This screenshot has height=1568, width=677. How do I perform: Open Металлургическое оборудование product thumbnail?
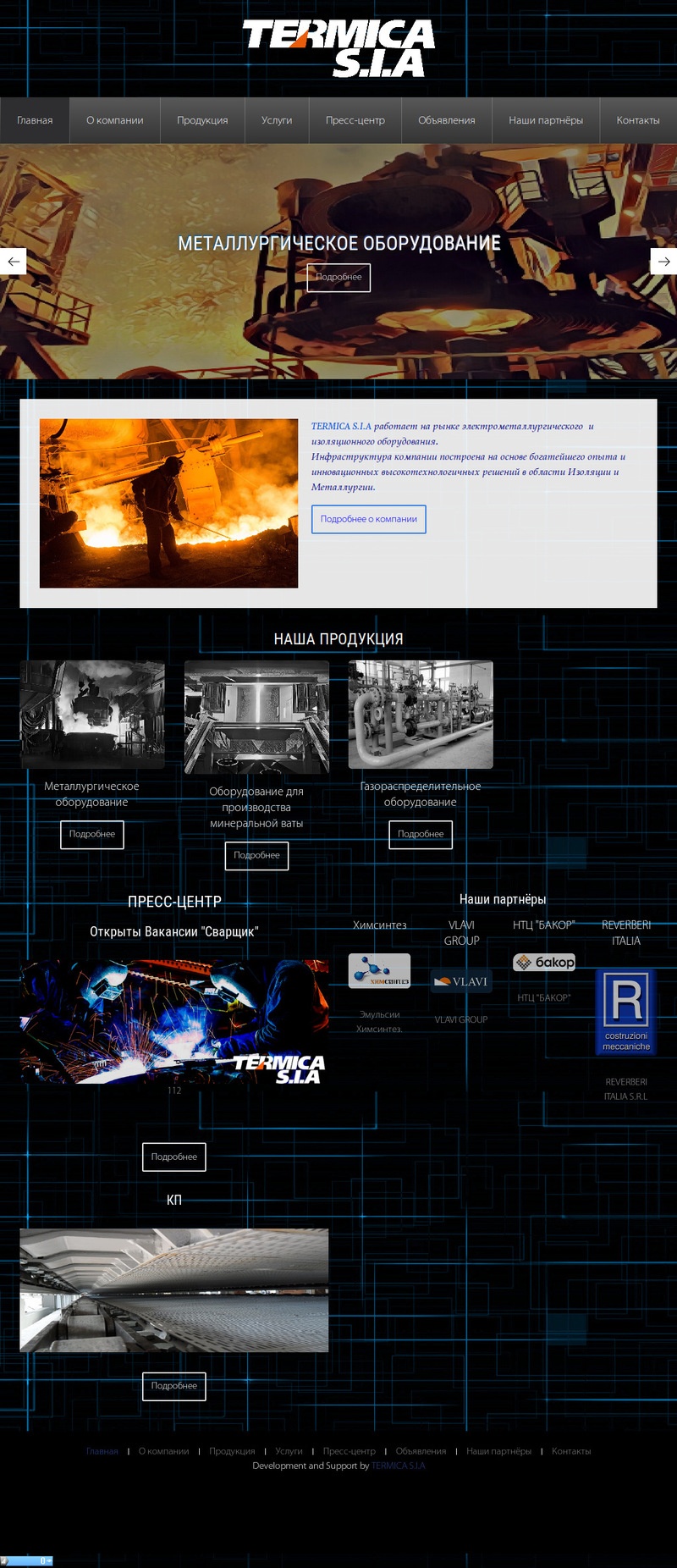(92, 715)
